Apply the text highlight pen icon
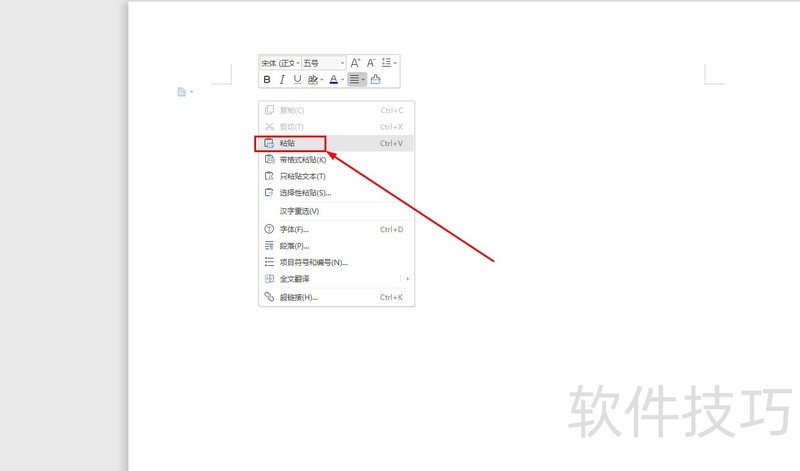This screenshot has width=800, height=471. click(x=313, y=80)
